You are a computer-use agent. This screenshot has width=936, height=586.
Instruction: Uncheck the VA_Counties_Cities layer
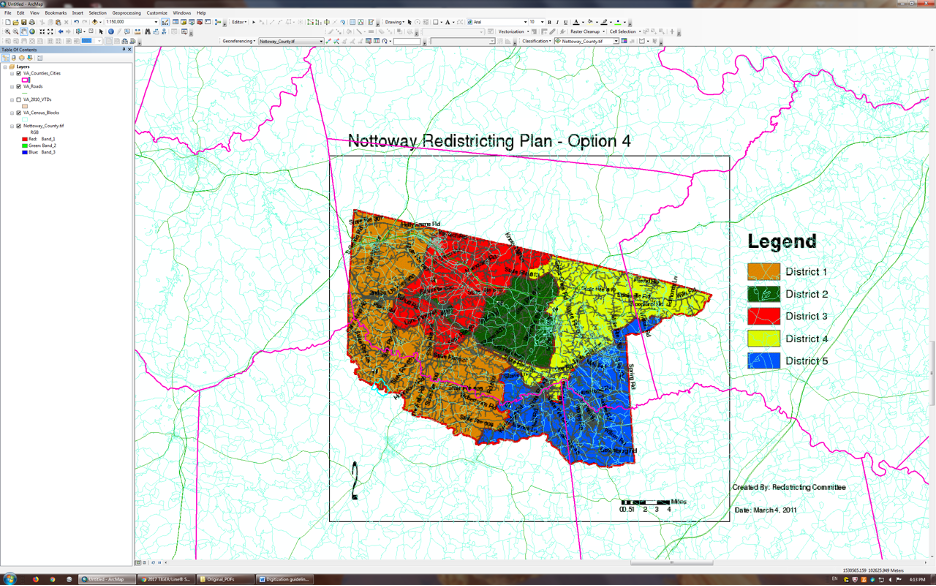click(x=18, y=74)
